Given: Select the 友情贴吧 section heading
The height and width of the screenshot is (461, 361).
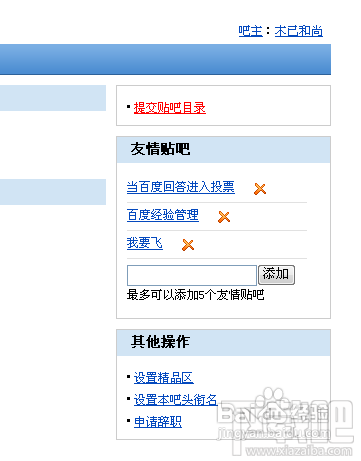Looking at the screenshot, I should [x=160, y=149].
